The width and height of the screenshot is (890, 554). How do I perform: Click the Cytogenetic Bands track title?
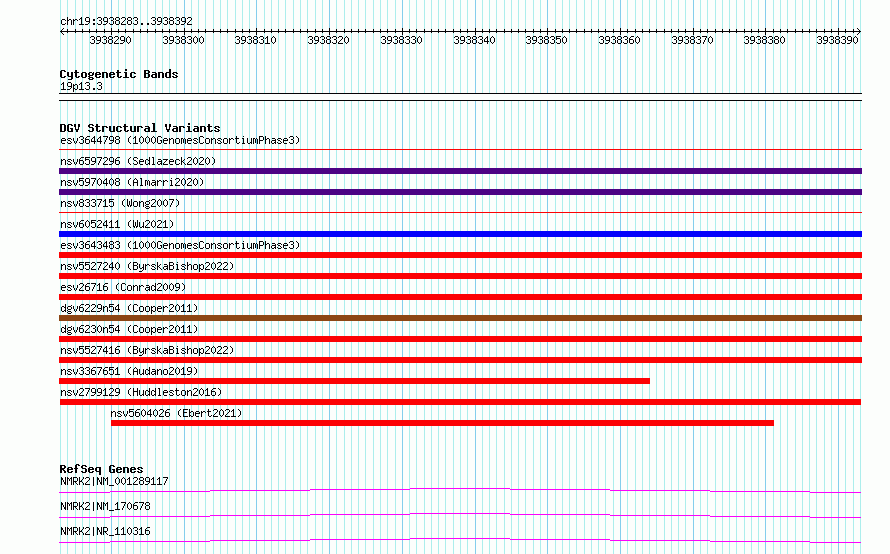(x=119, y=74)
